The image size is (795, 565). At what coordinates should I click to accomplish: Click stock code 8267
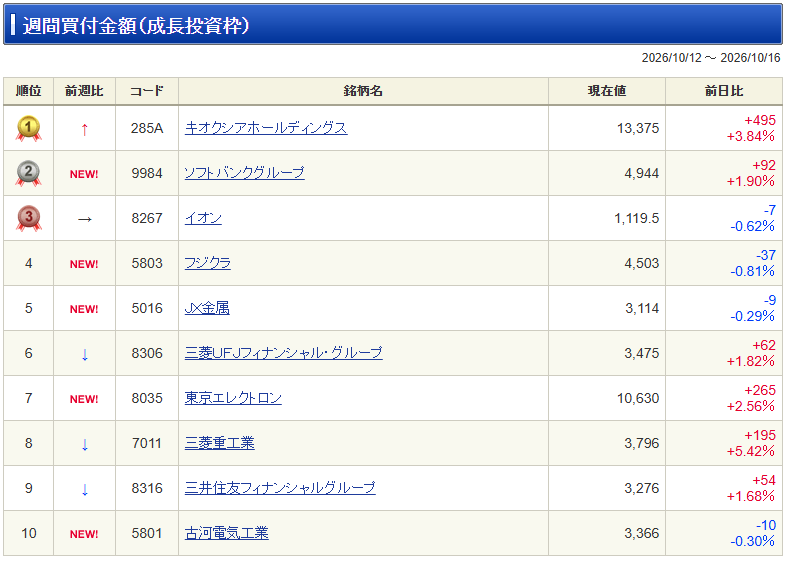click(147, 219)
